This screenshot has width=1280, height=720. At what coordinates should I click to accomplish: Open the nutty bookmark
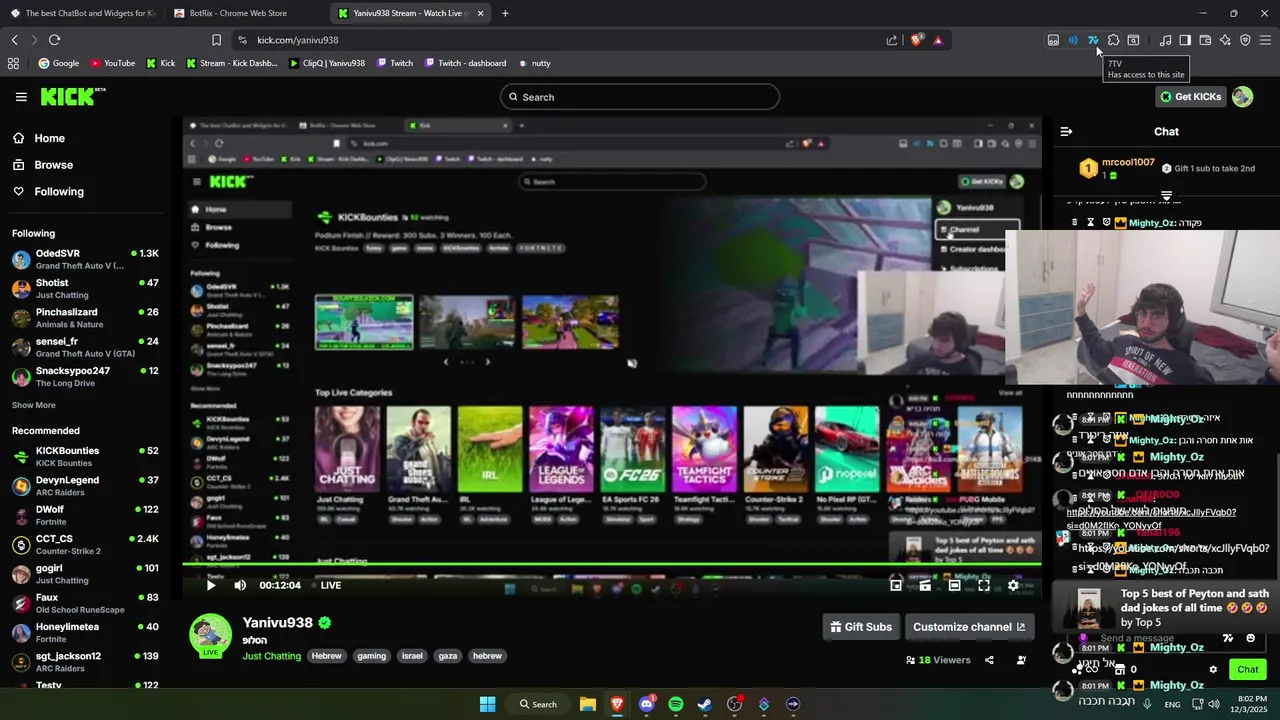(x=535, y=63)
